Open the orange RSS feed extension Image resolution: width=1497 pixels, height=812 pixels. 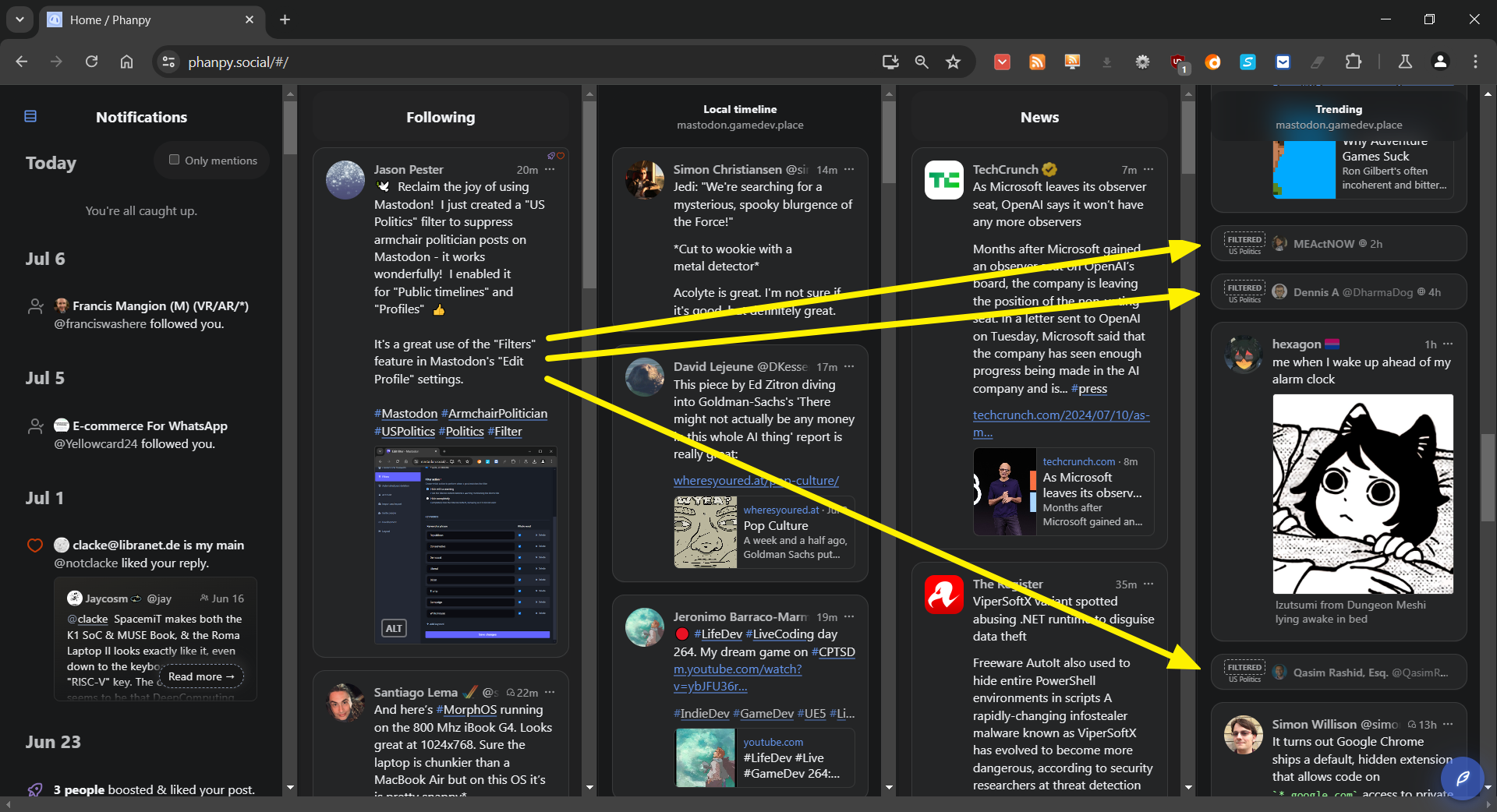pyautogui.click(x=1037, y=62)
